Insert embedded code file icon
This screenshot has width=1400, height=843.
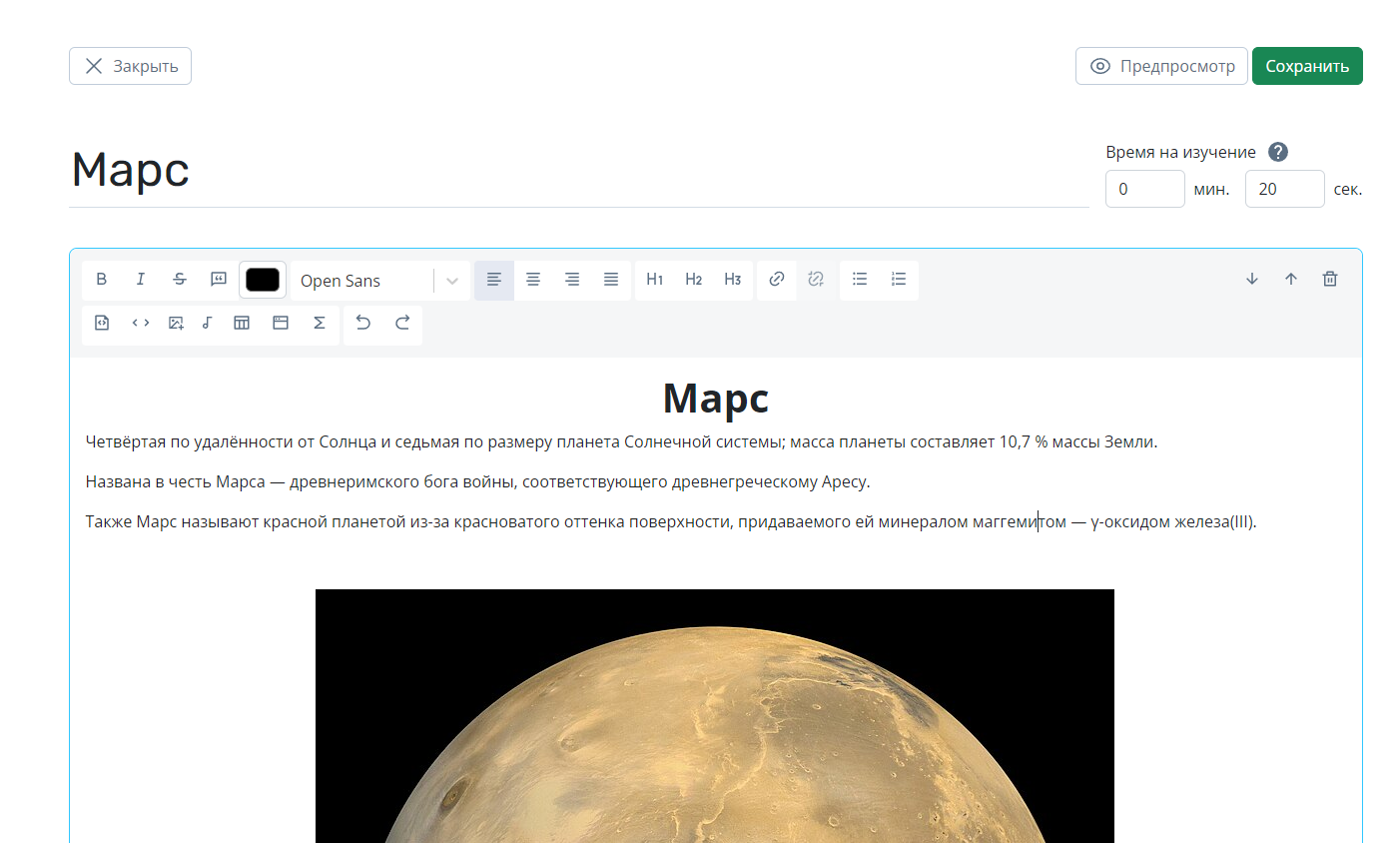(102, 324)
